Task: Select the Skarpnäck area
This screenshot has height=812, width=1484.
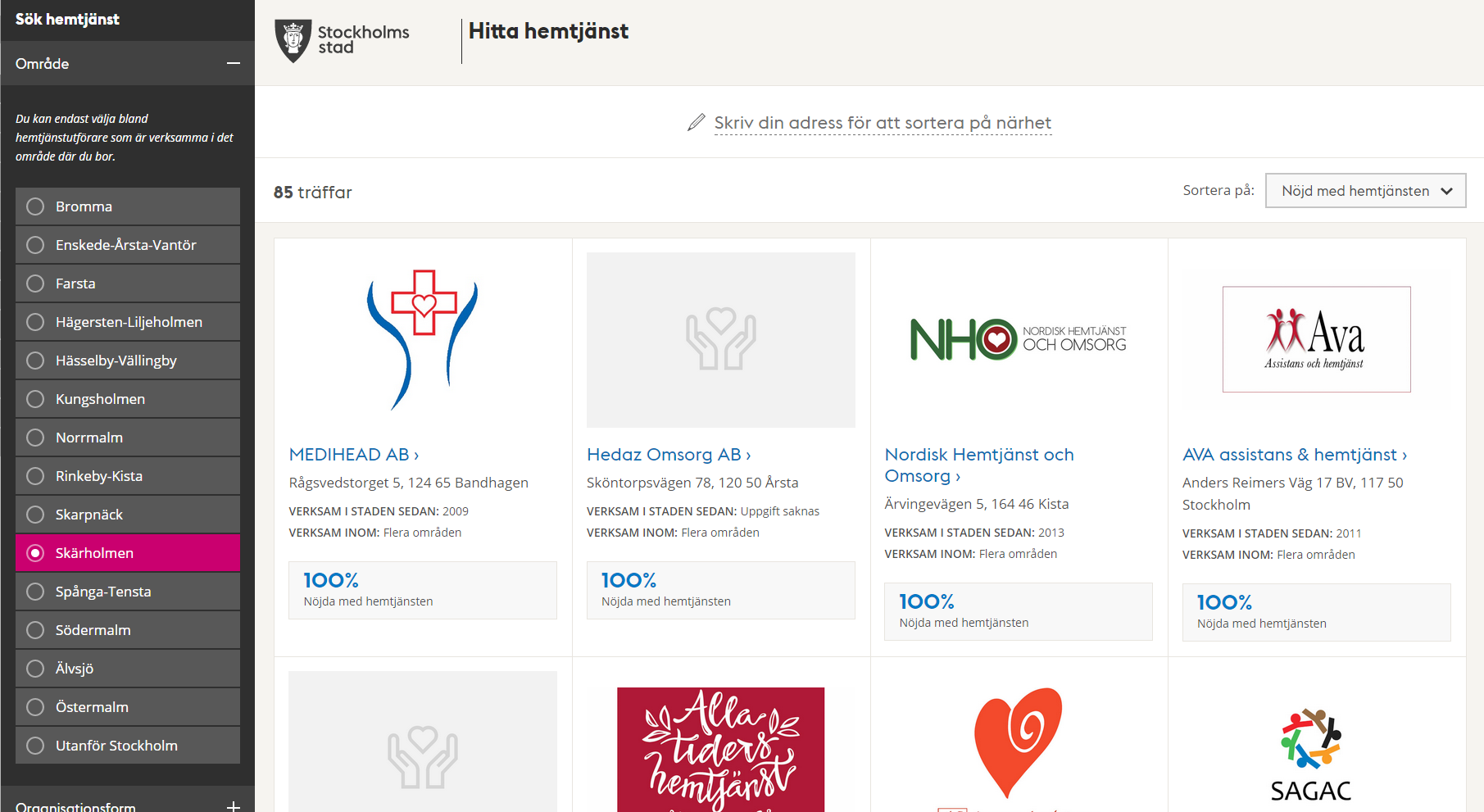Action: (x=128, y=515)
